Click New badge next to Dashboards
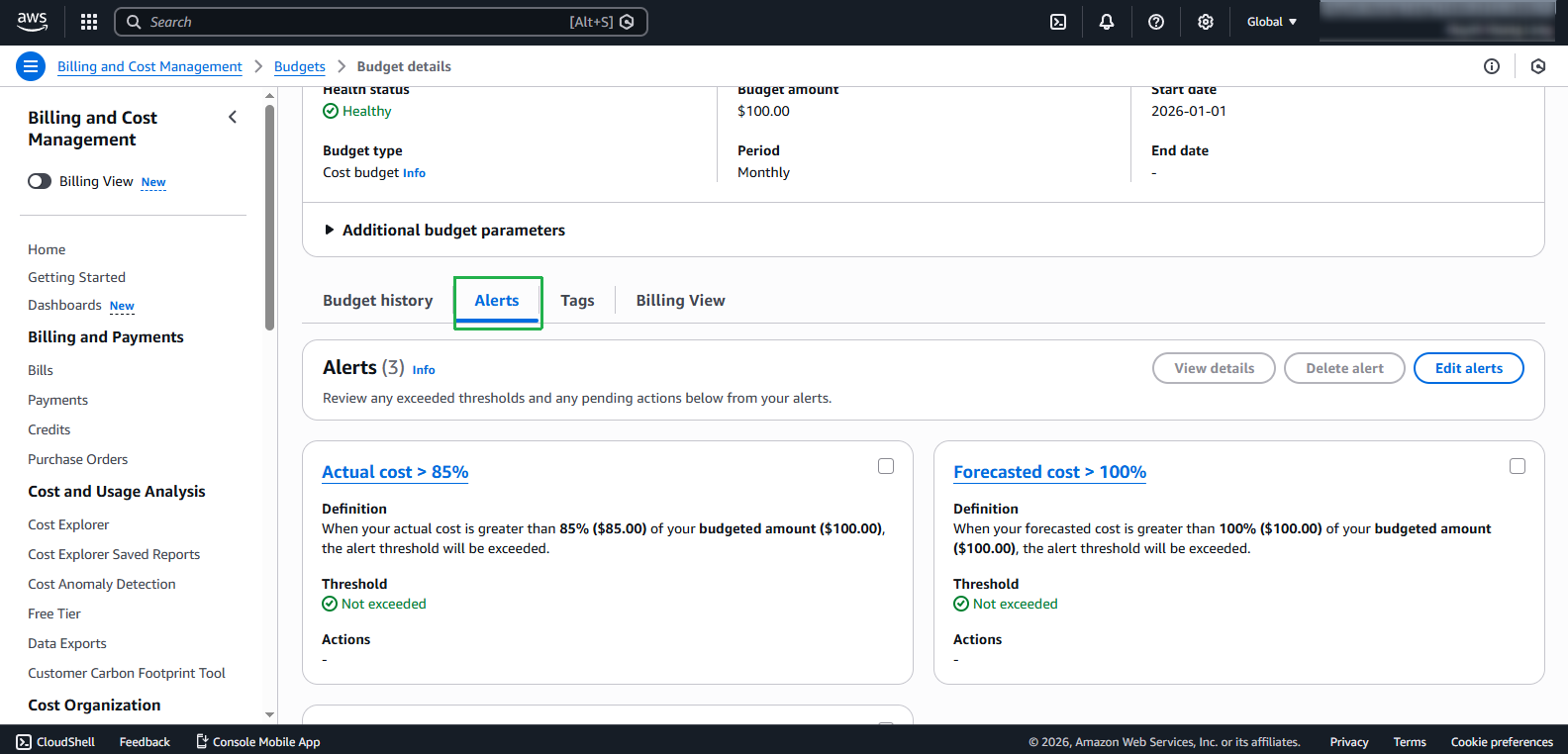 pyautogui.click(x=122, y=306)
